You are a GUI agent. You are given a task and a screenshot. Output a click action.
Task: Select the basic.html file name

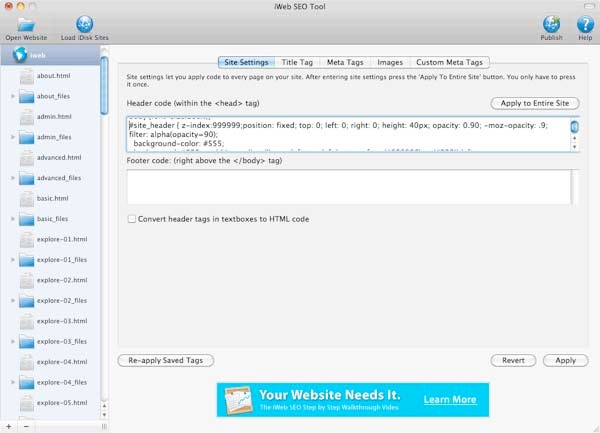52,199
